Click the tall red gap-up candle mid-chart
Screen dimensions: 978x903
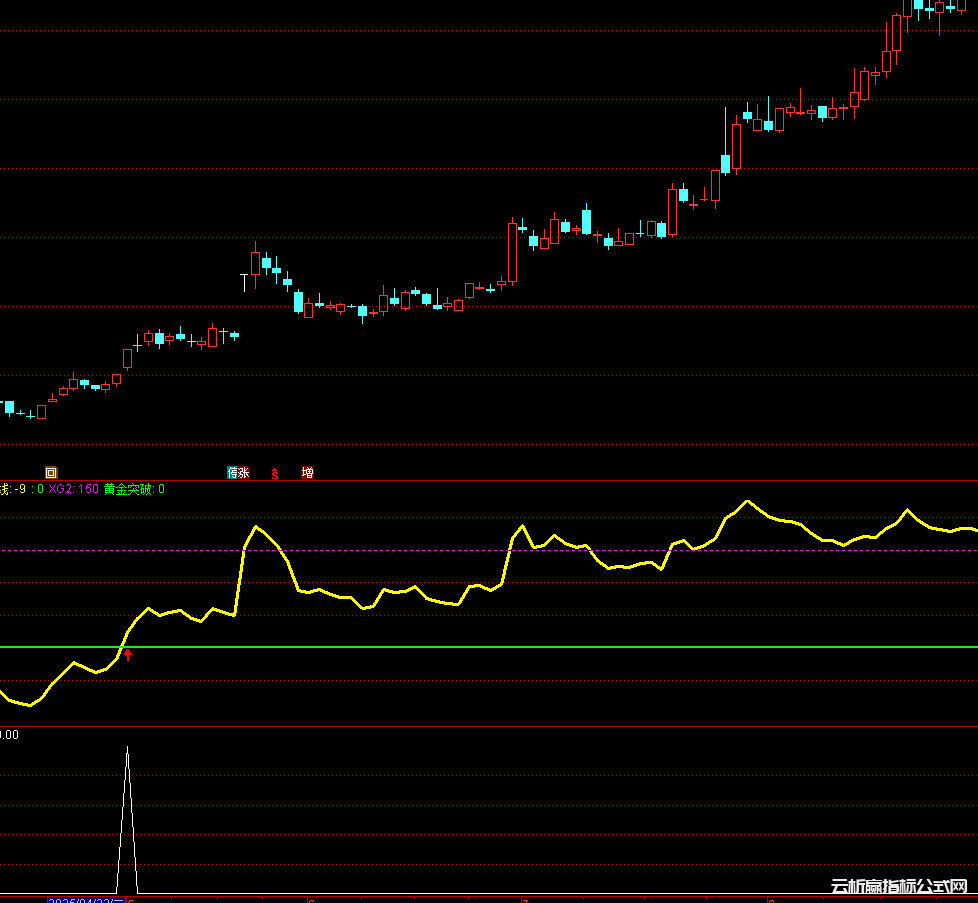click(513, 253)
